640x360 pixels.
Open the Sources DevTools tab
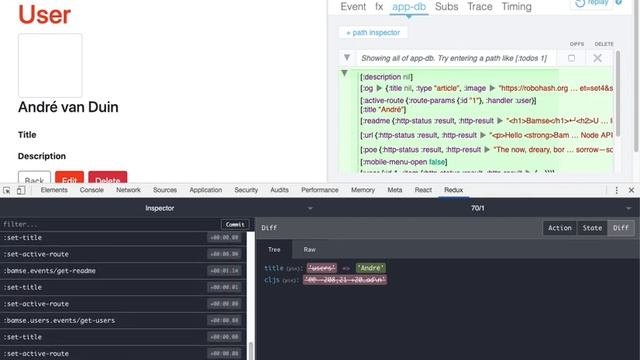(165, 190)
